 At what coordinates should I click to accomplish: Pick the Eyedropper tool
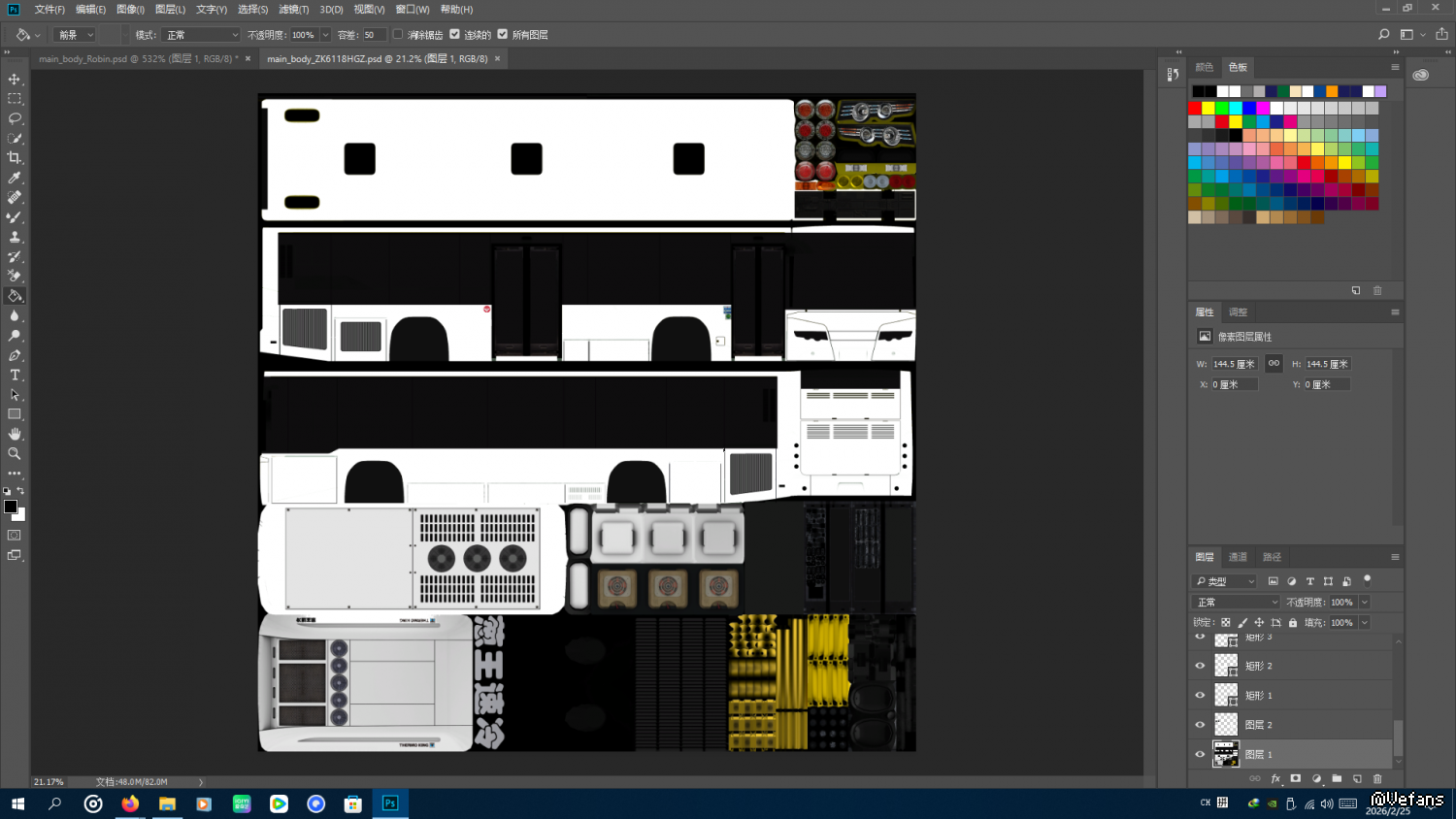coord(15,178)
